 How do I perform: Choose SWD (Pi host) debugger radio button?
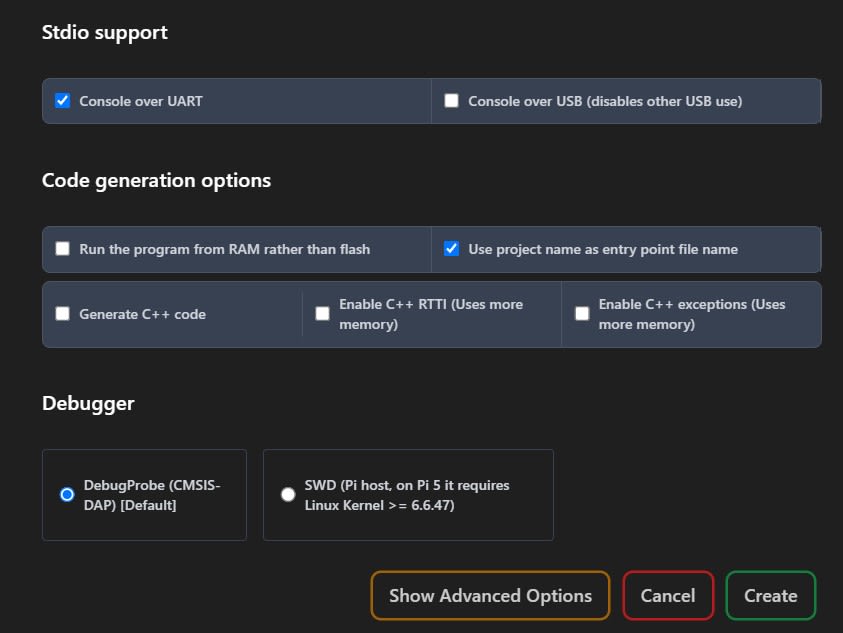click(x=288, y=495)
